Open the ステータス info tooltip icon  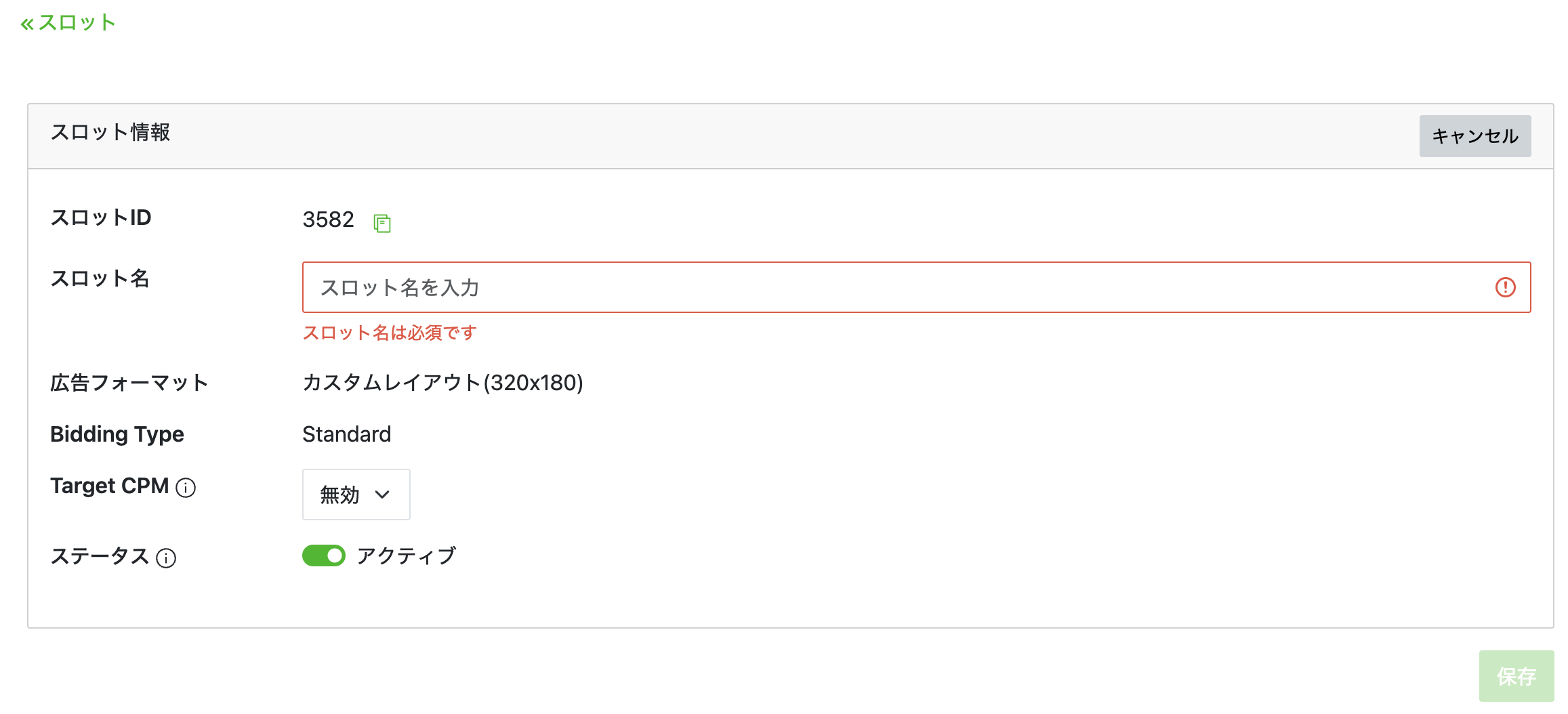(166, 558)
